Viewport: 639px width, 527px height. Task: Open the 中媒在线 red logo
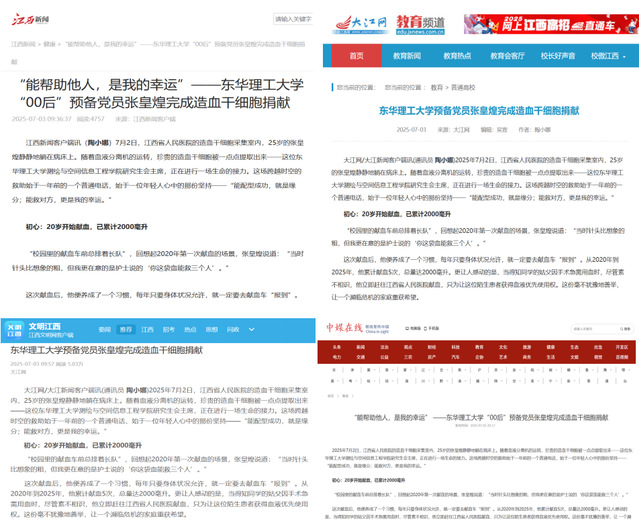(x=344, y=328)
